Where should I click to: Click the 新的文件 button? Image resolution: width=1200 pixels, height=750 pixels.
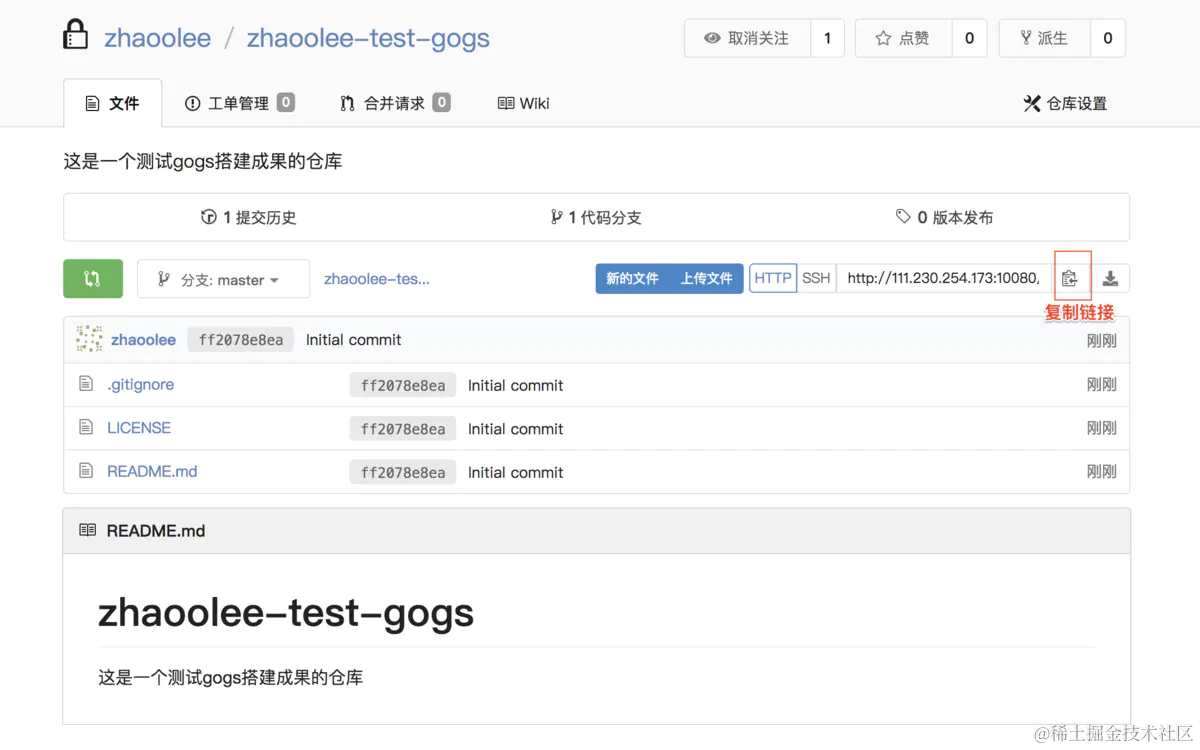click(x=632, y=279)
